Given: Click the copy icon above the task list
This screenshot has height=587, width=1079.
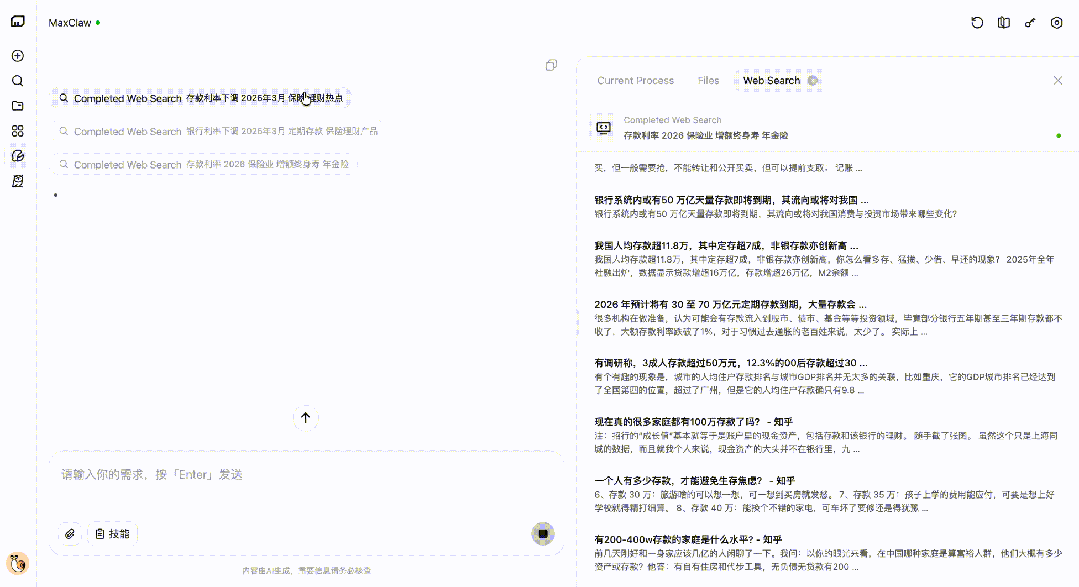Looking at the screenshot, I should tap(551, 64).
